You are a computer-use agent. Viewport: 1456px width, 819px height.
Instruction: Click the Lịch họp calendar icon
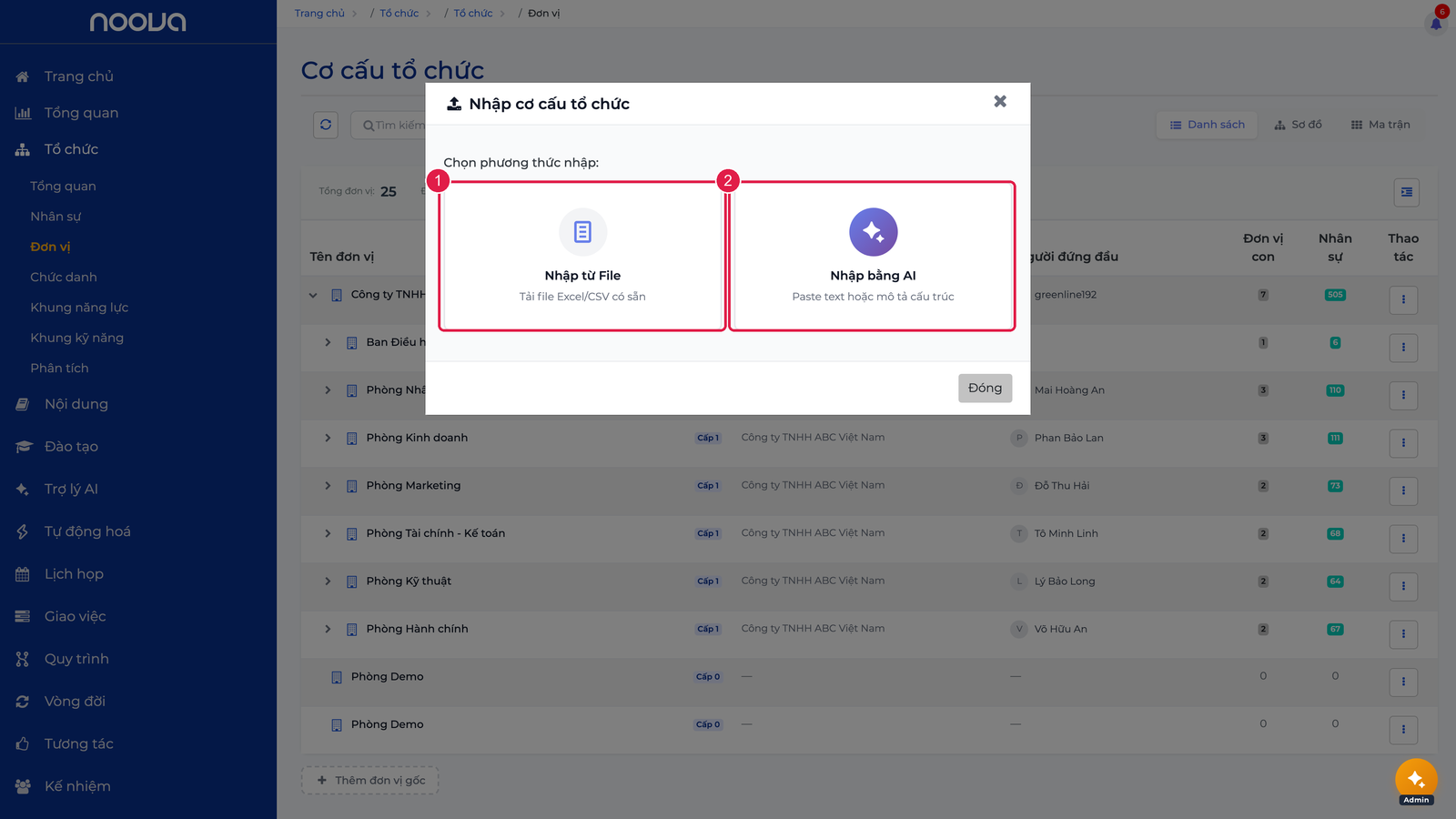point(23,574)
